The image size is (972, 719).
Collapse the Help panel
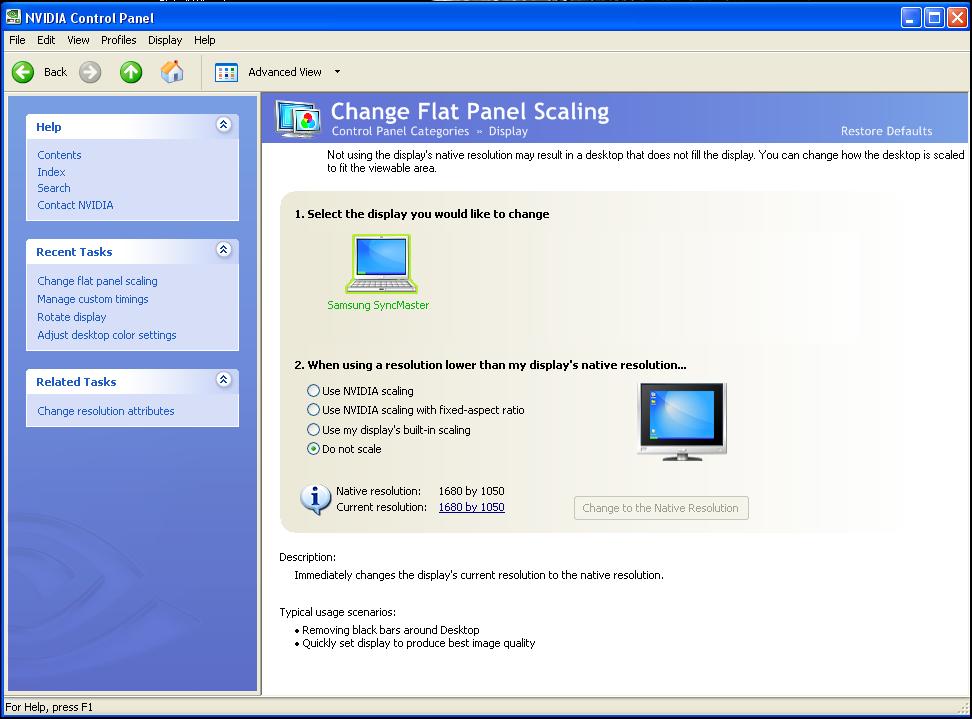[223, 125]
